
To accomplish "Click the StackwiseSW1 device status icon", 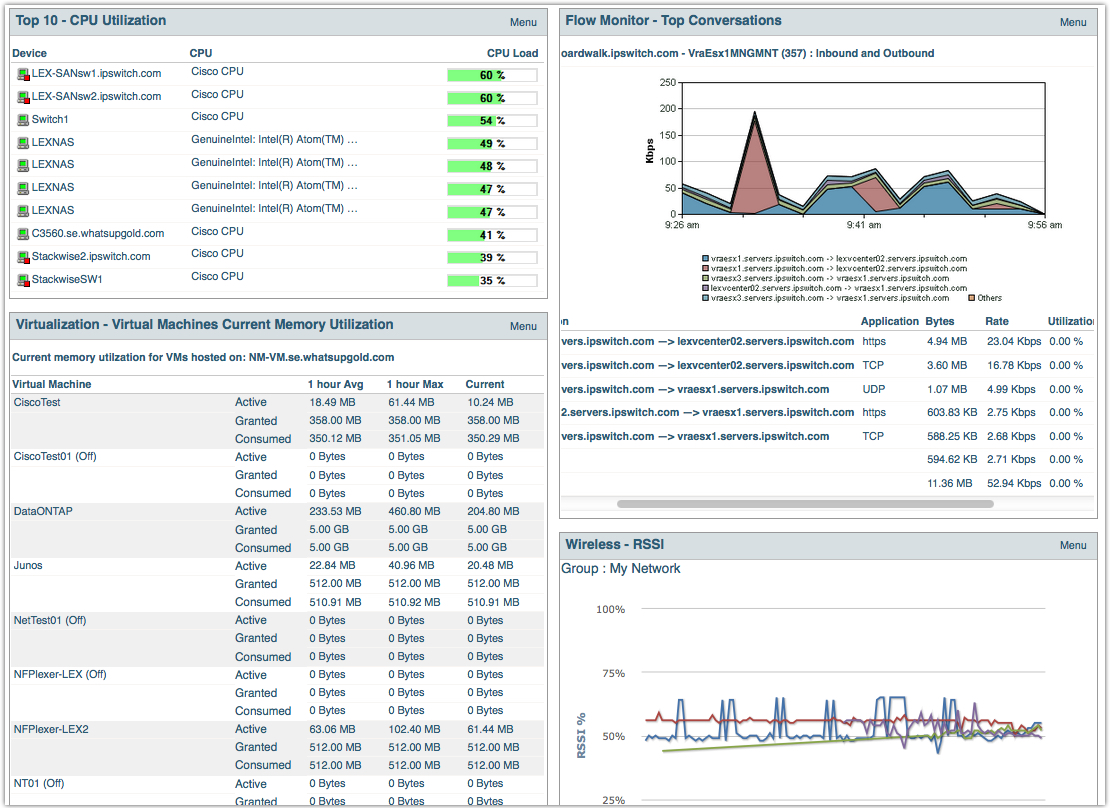I will pos(23,280).
